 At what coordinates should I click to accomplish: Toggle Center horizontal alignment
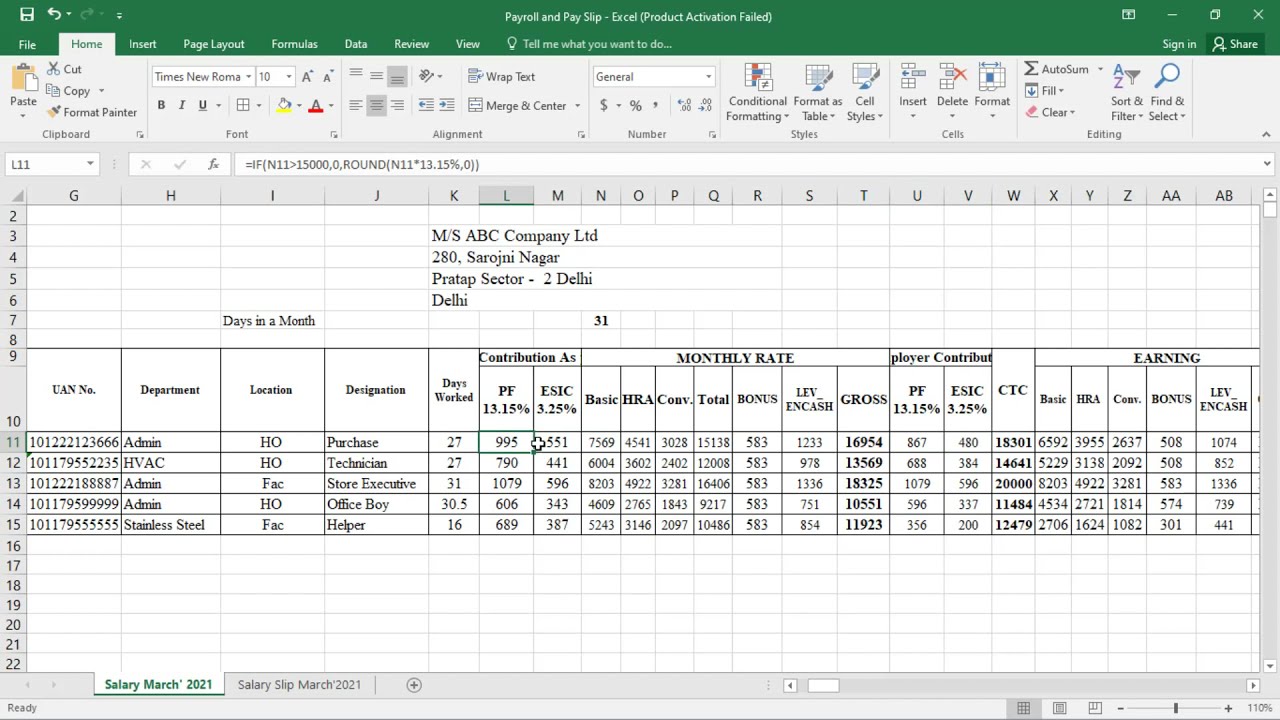coord(376,105)
